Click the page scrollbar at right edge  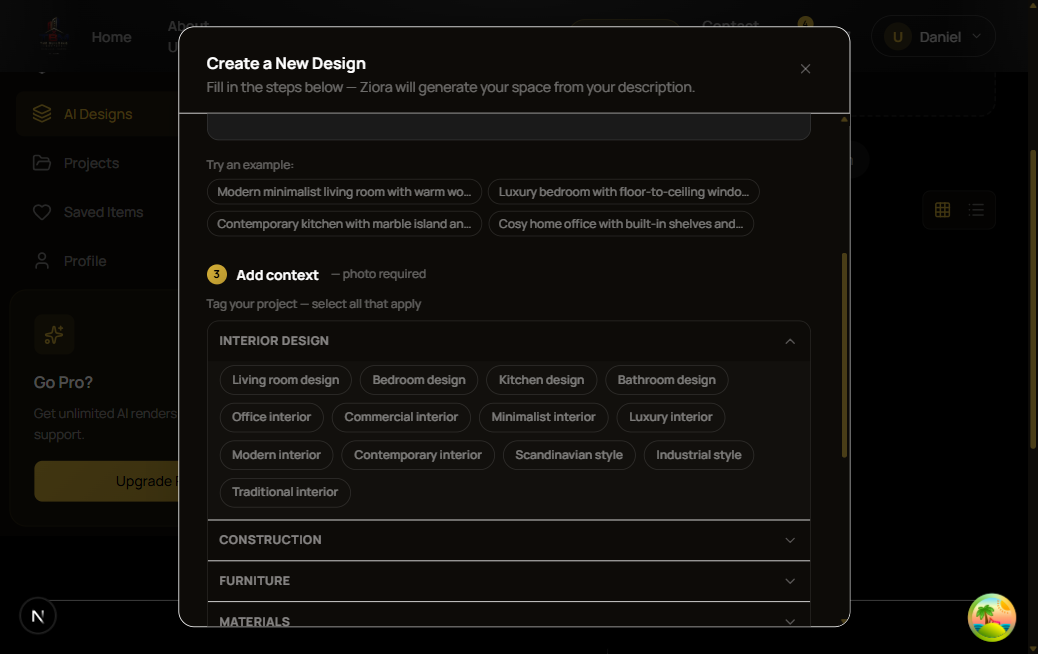tap(1033, 299)
